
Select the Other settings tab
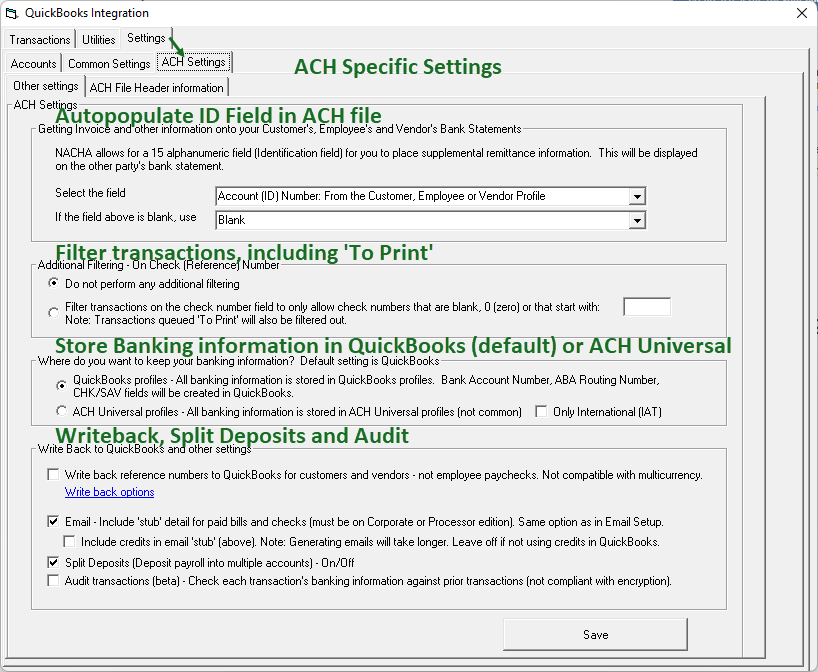click(x=46, y=87)
